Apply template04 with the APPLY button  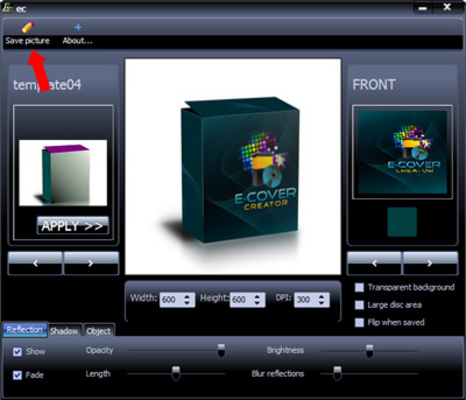pos(73,226)
